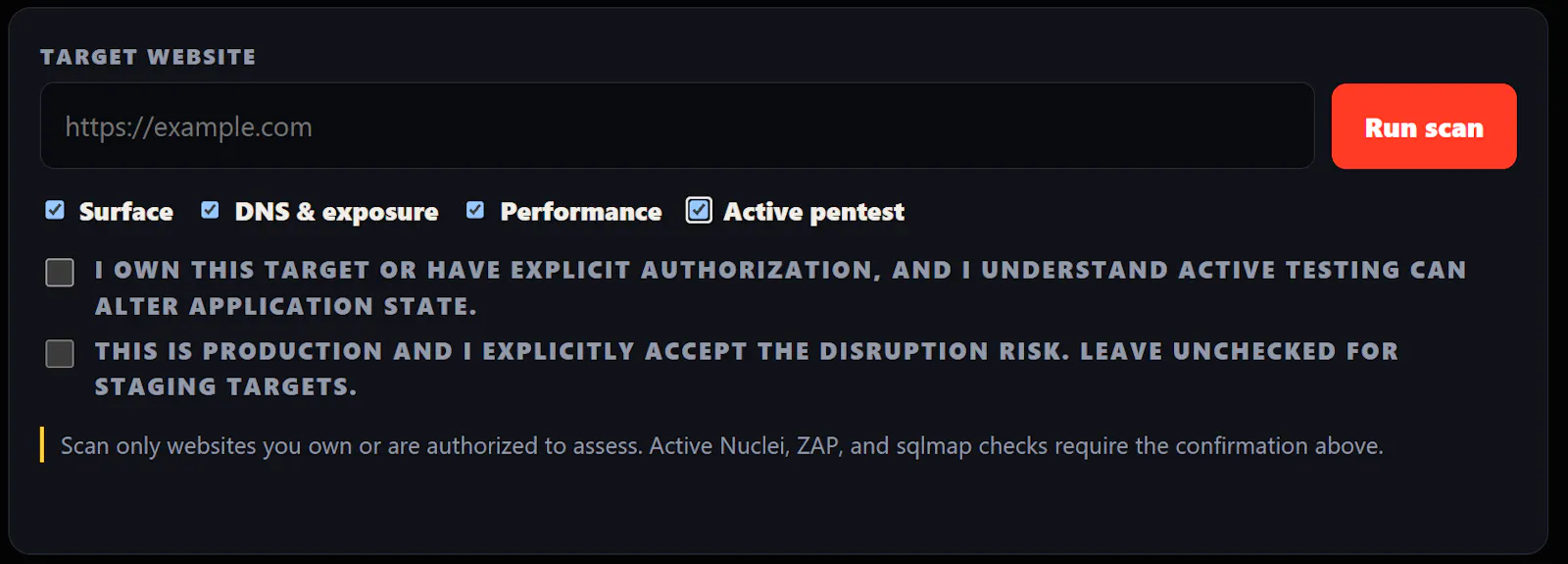Tick the explicit authorization confirmation checkbox
Image resolution: width=1568 pixels, height=564 pixels.
click(x=60, y=273)
